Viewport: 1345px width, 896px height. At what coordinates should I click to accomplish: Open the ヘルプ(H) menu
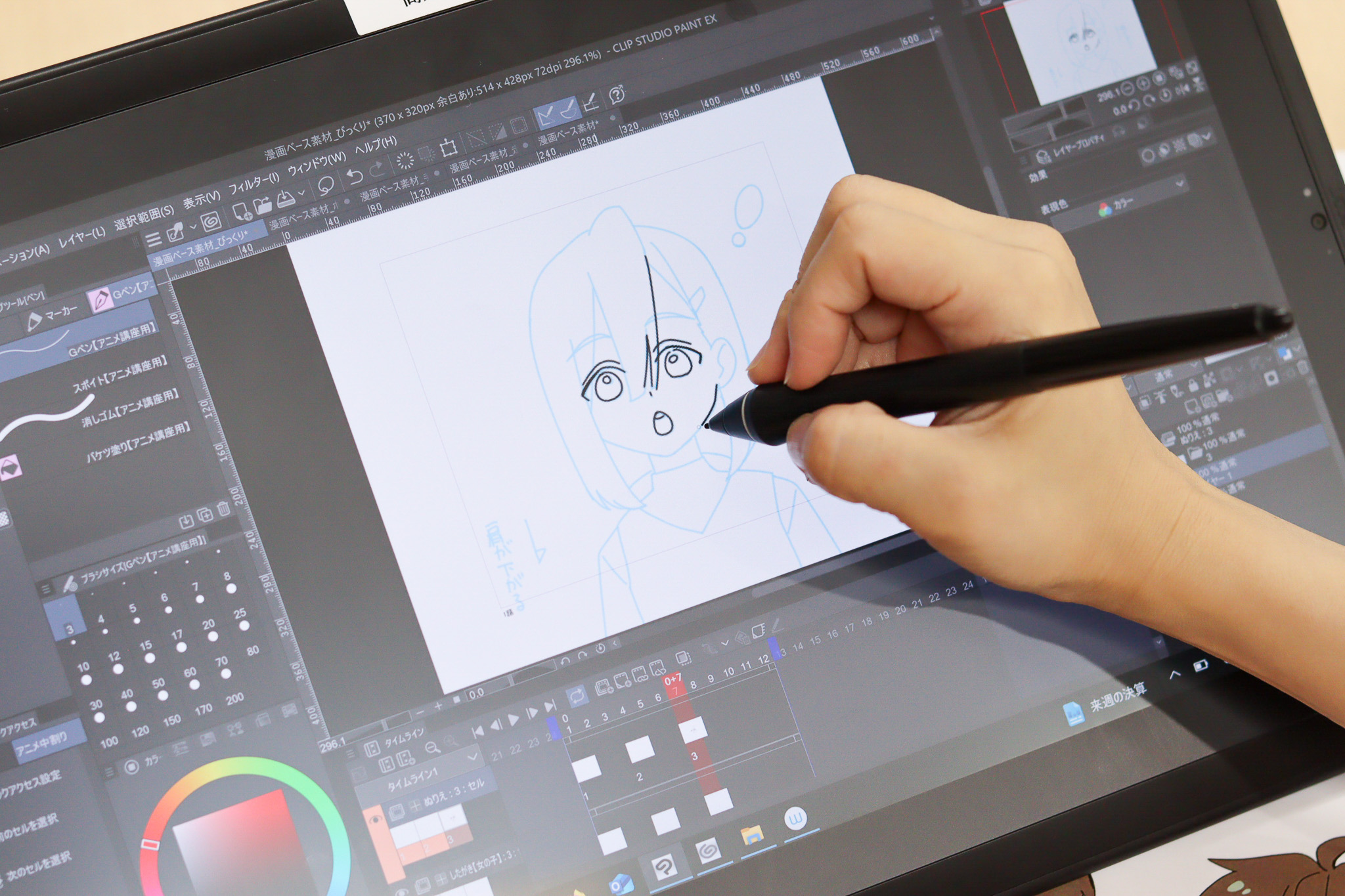[376, 145]
